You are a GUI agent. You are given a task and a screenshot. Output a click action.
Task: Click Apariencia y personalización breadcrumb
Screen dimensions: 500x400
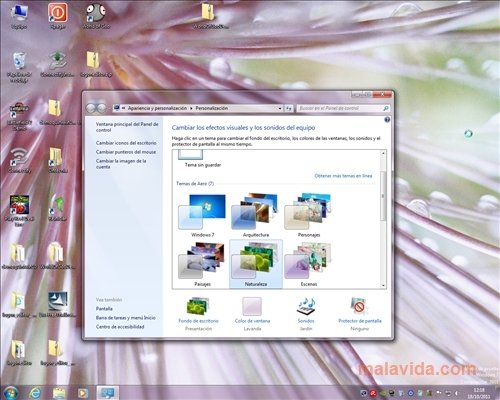click(157, 108)
